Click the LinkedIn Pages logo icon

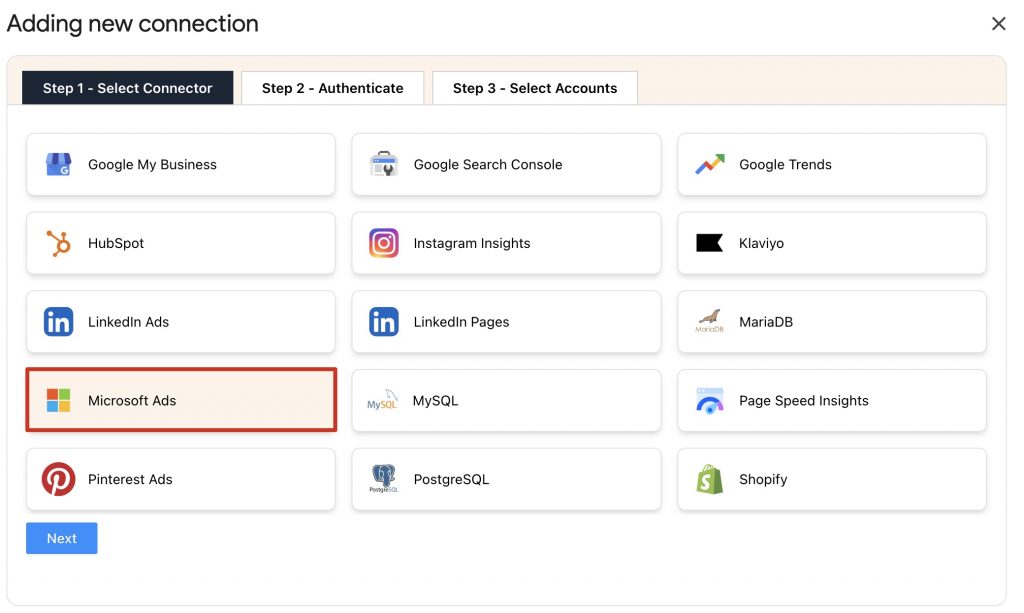click(383, 322)
